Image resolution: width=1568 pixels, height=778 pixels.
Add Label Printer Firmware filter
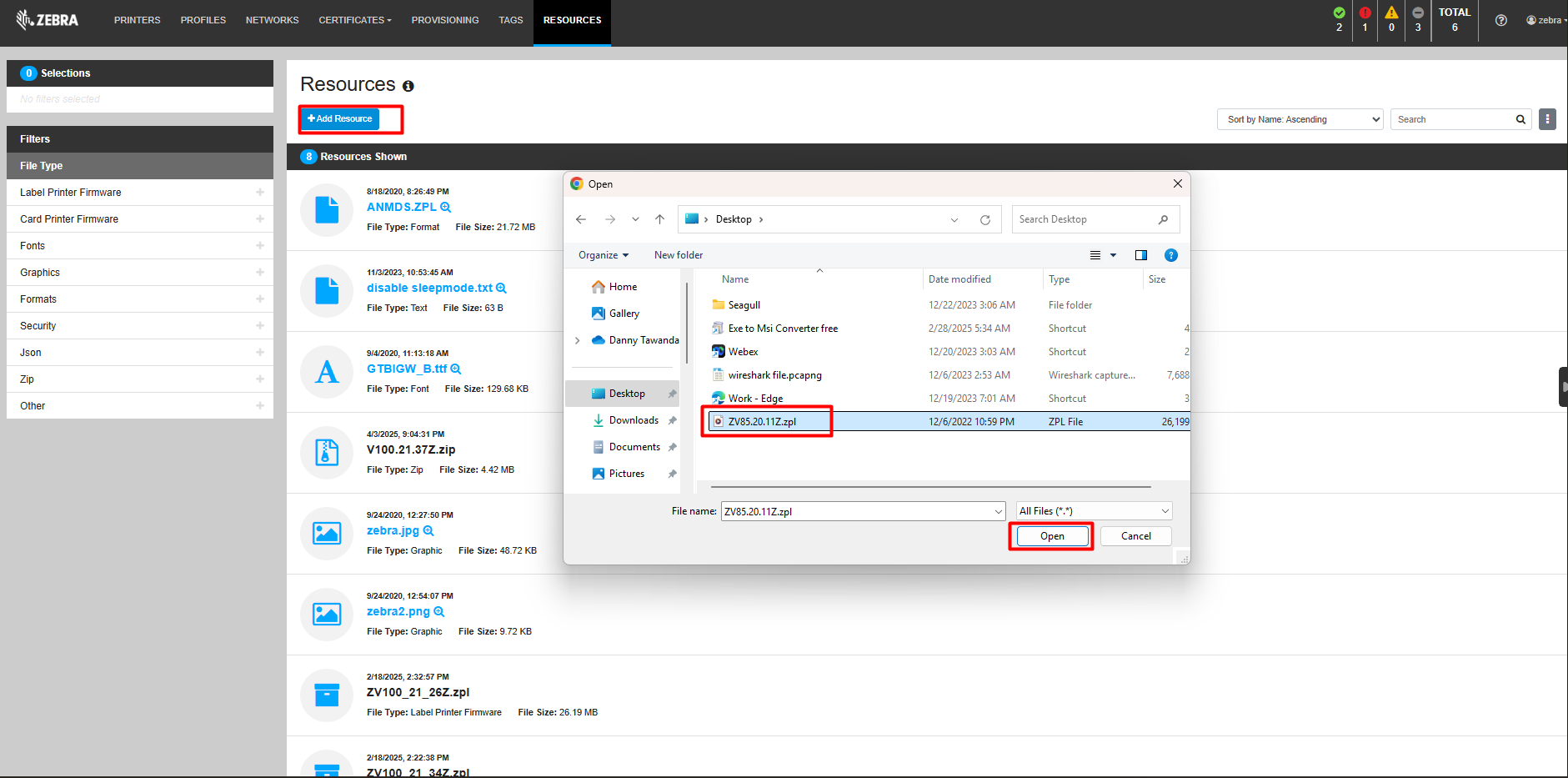(x=260, y=192)
